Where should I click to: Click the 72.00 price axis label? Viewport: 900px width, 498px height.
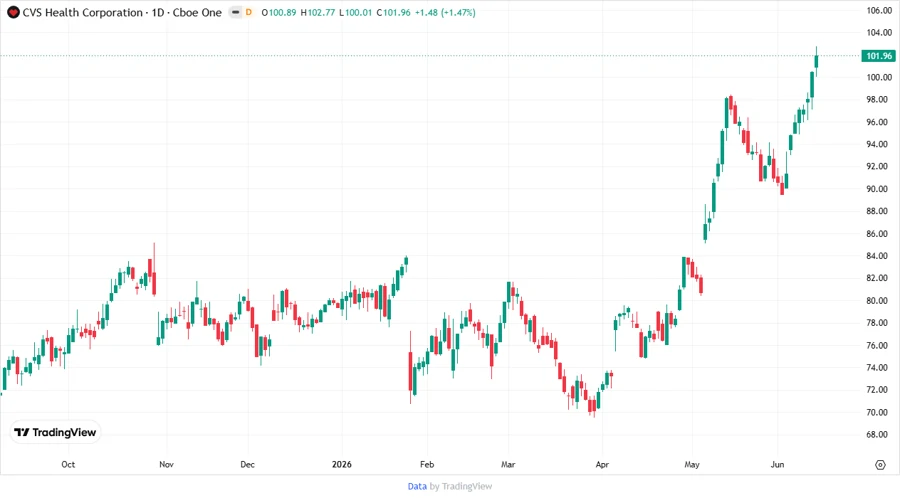pos(879,390)
